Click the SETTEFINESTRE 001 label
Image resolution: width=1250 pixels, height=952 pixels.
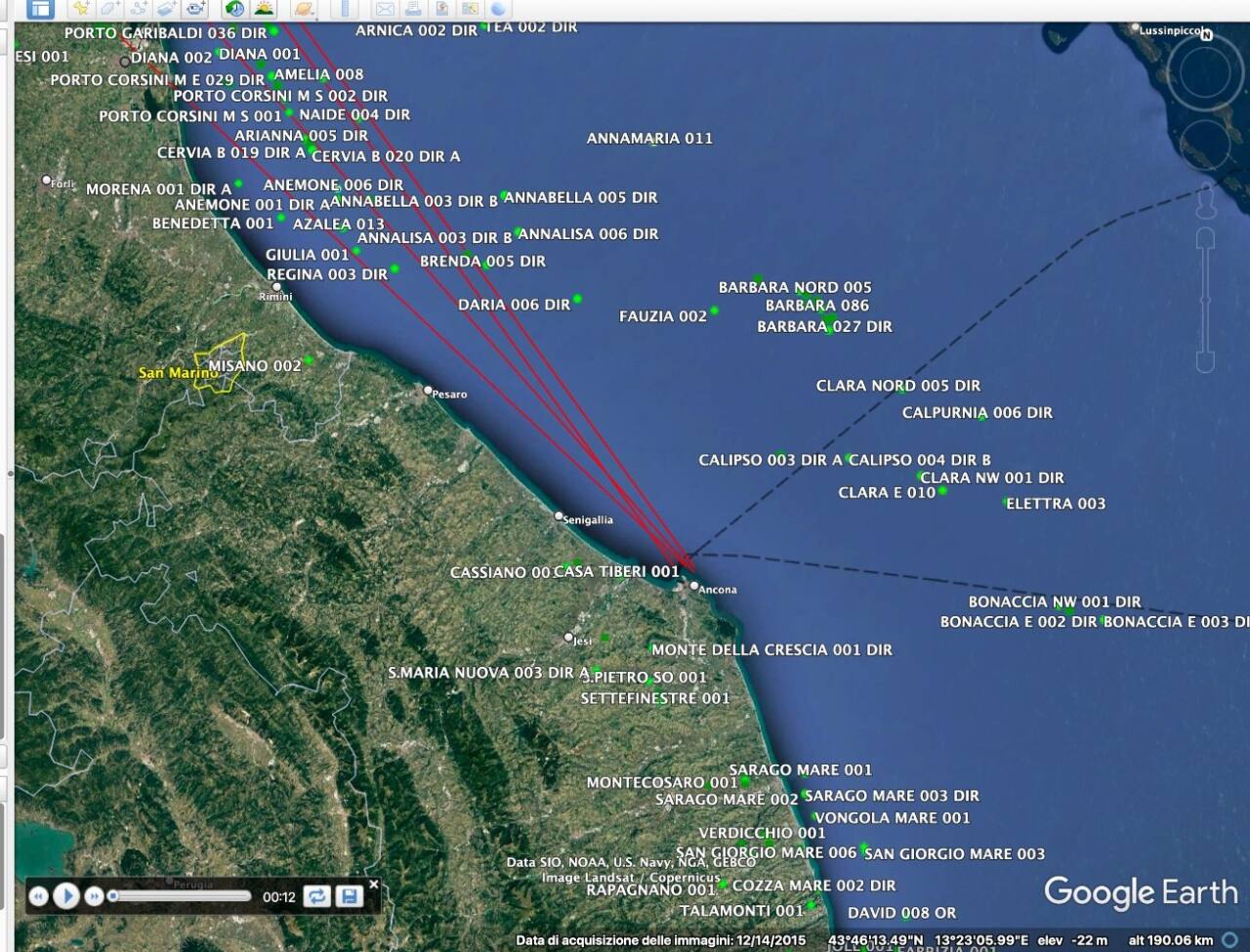click(655, 698)
